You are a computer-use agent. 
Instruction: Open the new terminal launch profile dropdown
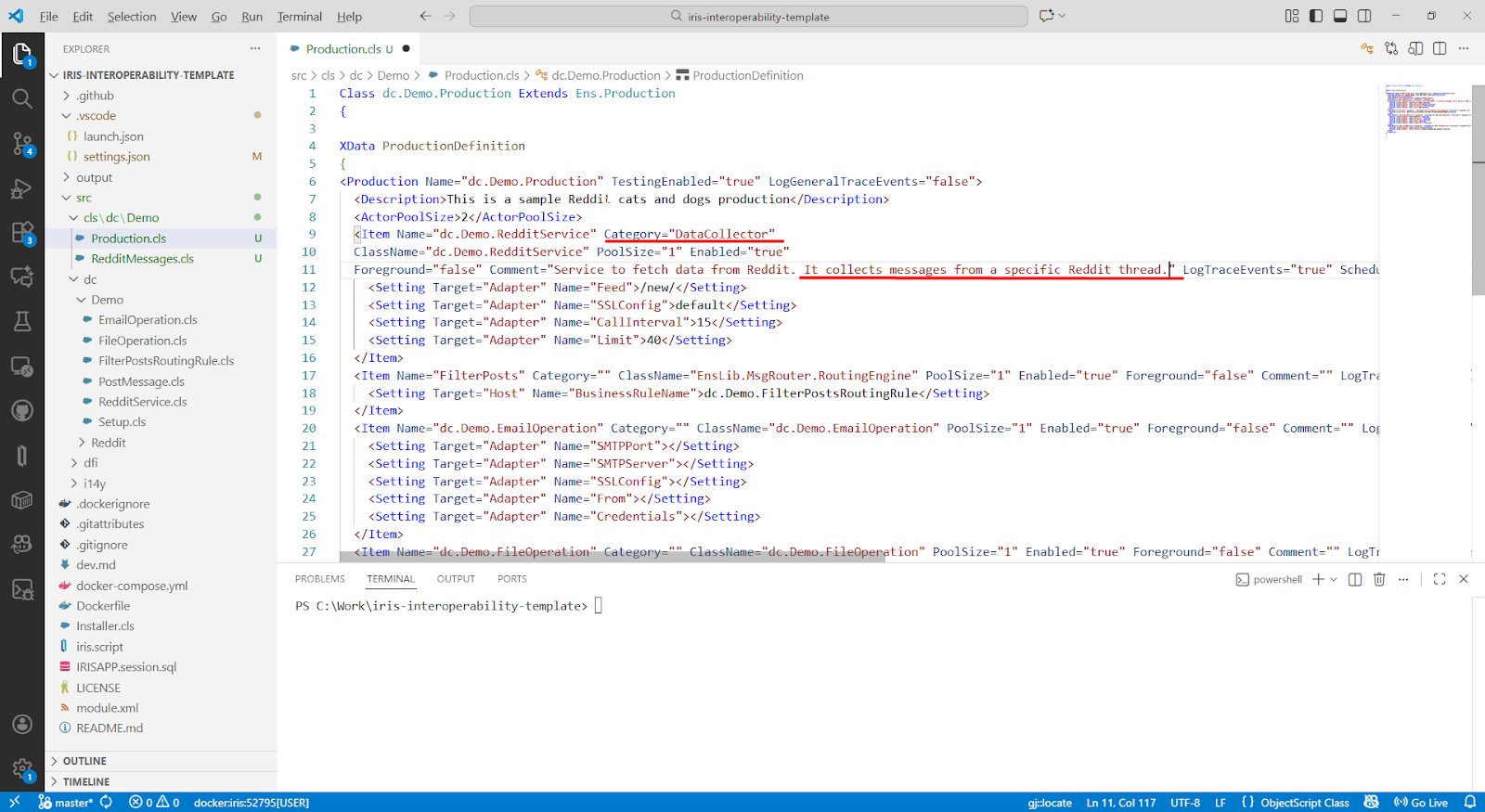click(1334, 579)
